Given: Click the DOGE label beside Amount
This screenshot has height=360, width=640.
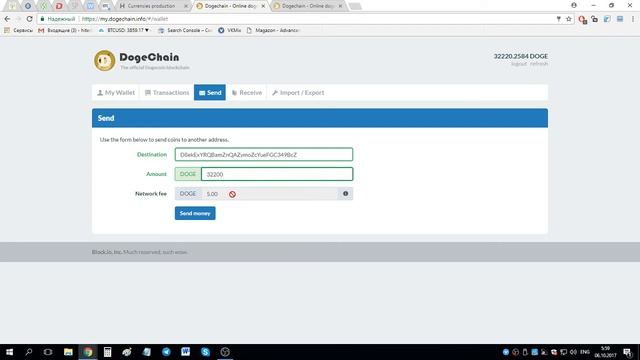Looking at the screenshot, I should pos(188,174).
